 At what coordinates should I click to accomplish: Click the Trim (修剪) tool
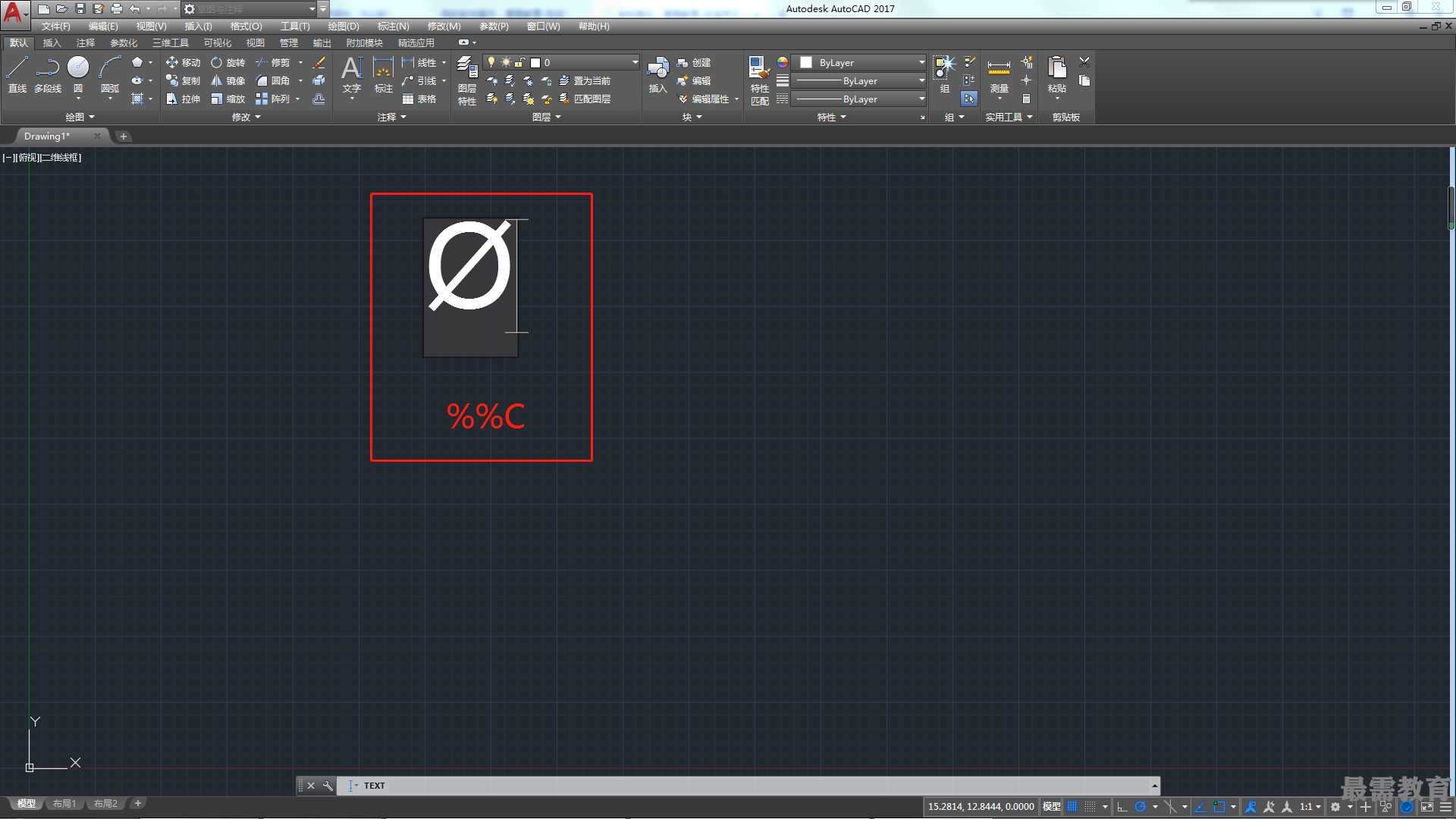click(272, 63)
